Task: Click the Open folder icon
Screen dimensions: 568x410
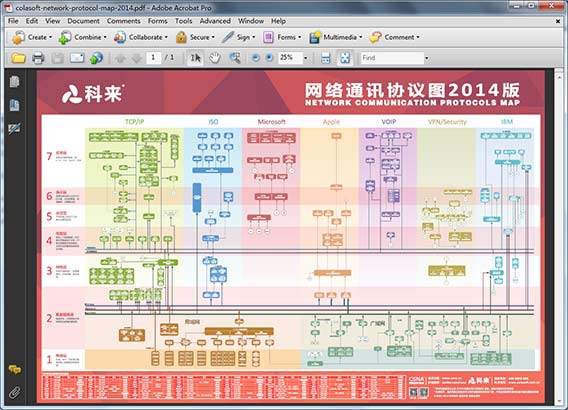Action: tap(18, 58)
